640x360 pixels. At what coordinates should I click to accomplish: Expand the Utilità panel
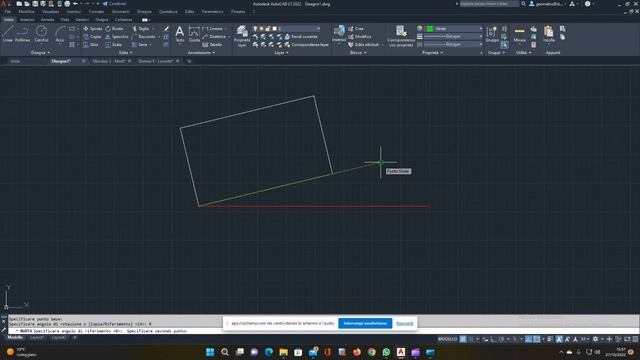pyautogui.click(x=524, y=53)
